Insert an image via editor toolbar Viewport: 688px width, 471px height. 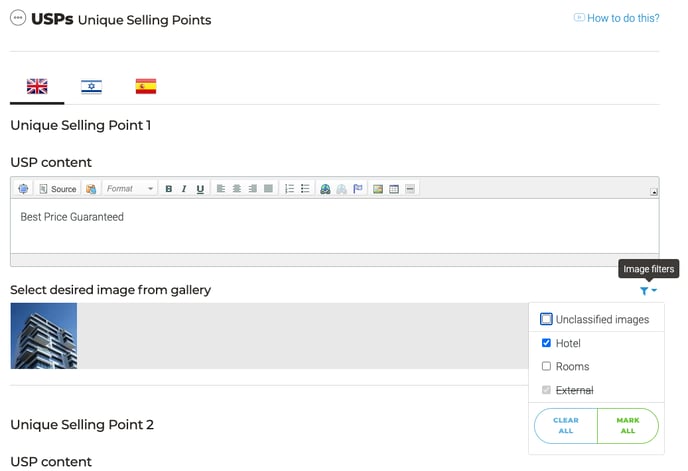click(x=378, y=189)
